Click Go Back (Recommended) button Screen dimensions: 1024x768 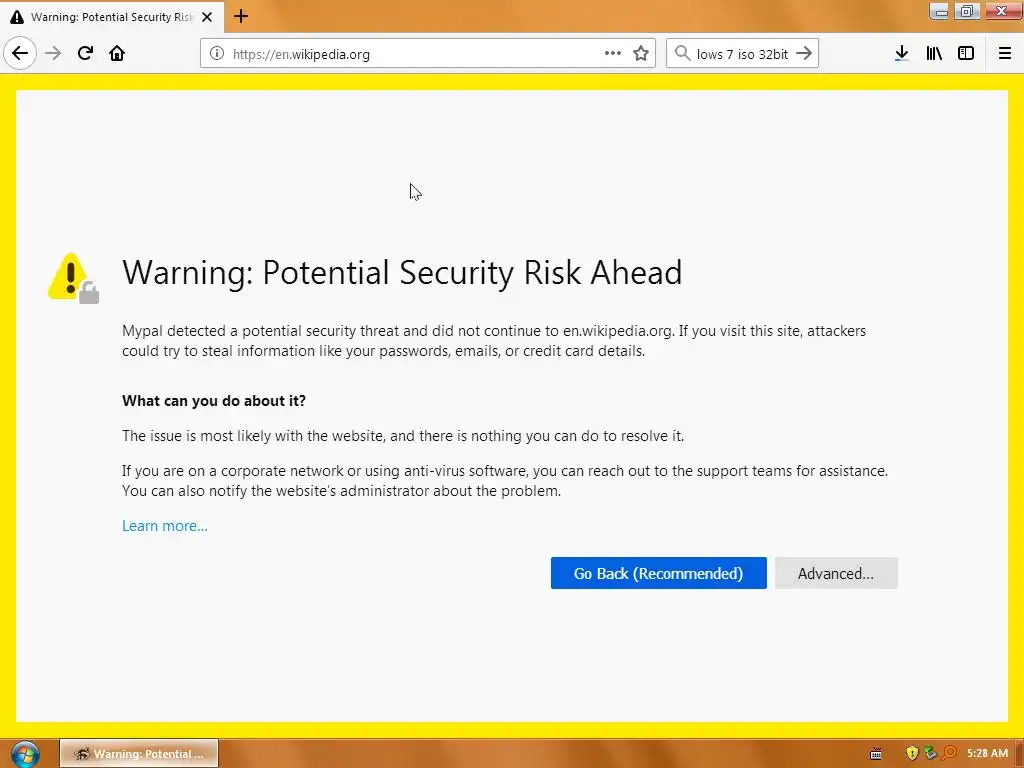658,573
